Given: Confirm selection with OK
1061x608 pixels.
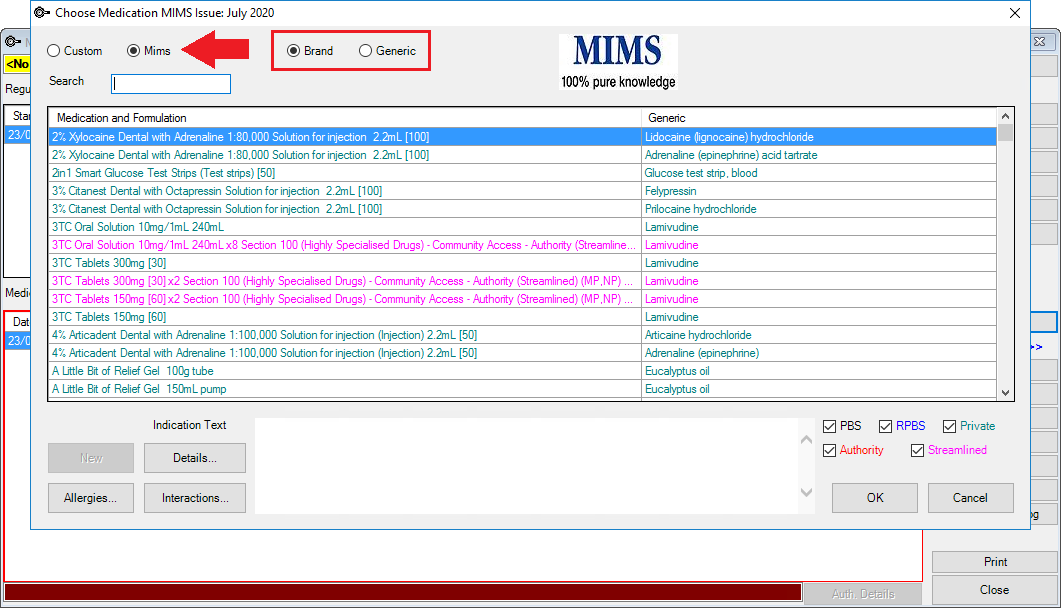Looking at the screenshot, I should (x=875, y=498).
